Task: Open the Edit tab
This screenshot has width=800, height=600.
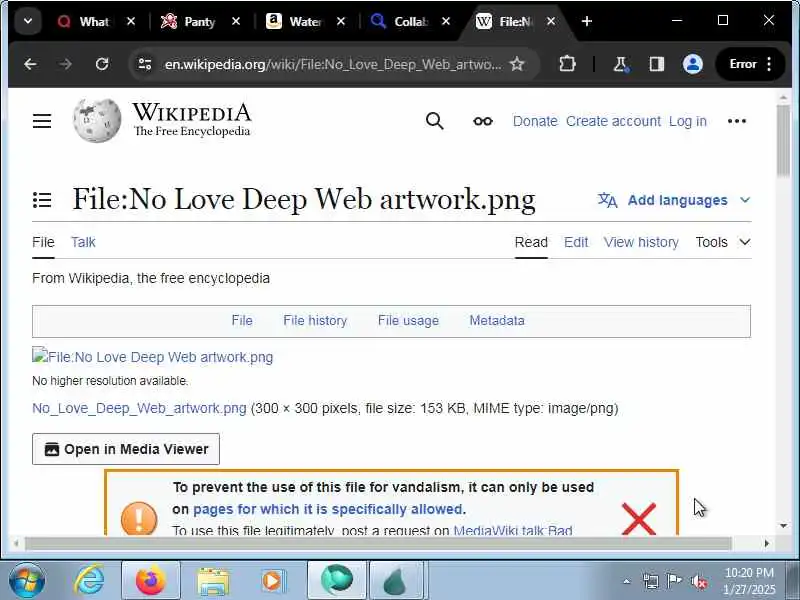Action: [576, 242]
